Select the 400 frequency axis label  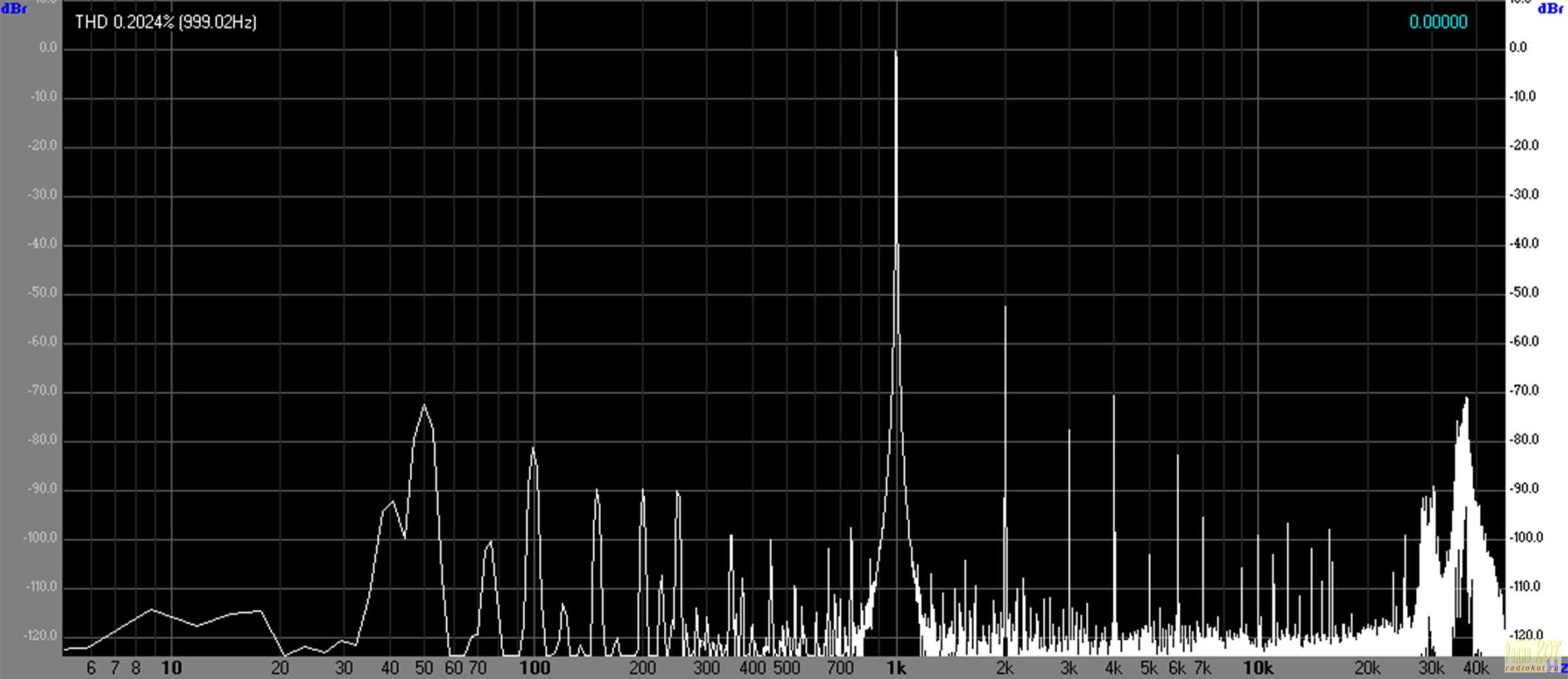(x=752, y=668)
